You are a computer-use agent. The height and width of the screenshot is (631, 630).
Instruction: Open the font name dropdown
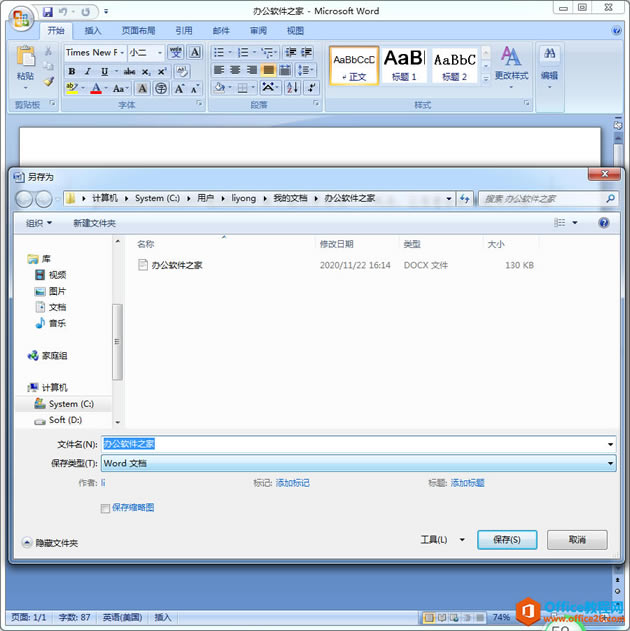[x=122, y=53]
